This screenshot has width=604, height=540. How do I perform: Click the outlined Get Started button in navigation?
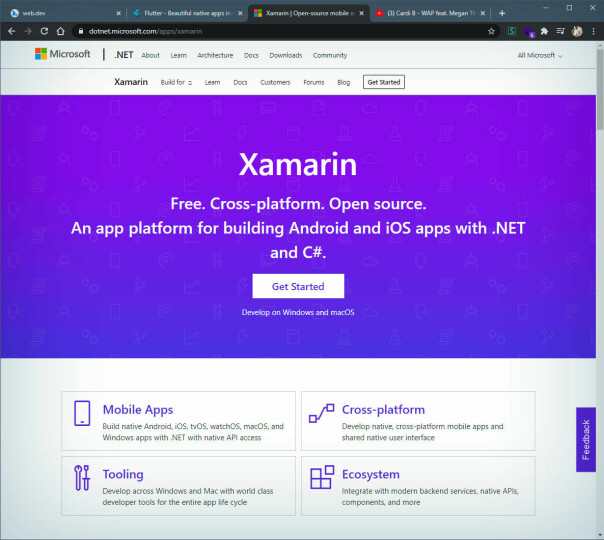384,82
